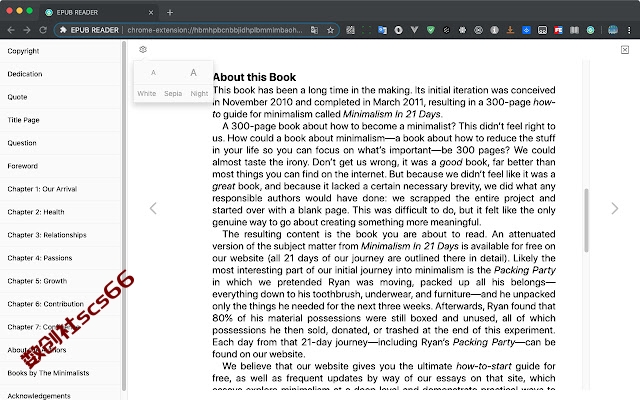Decrease font size with the small A
This screenshot has height=400, width=640.
153,73
